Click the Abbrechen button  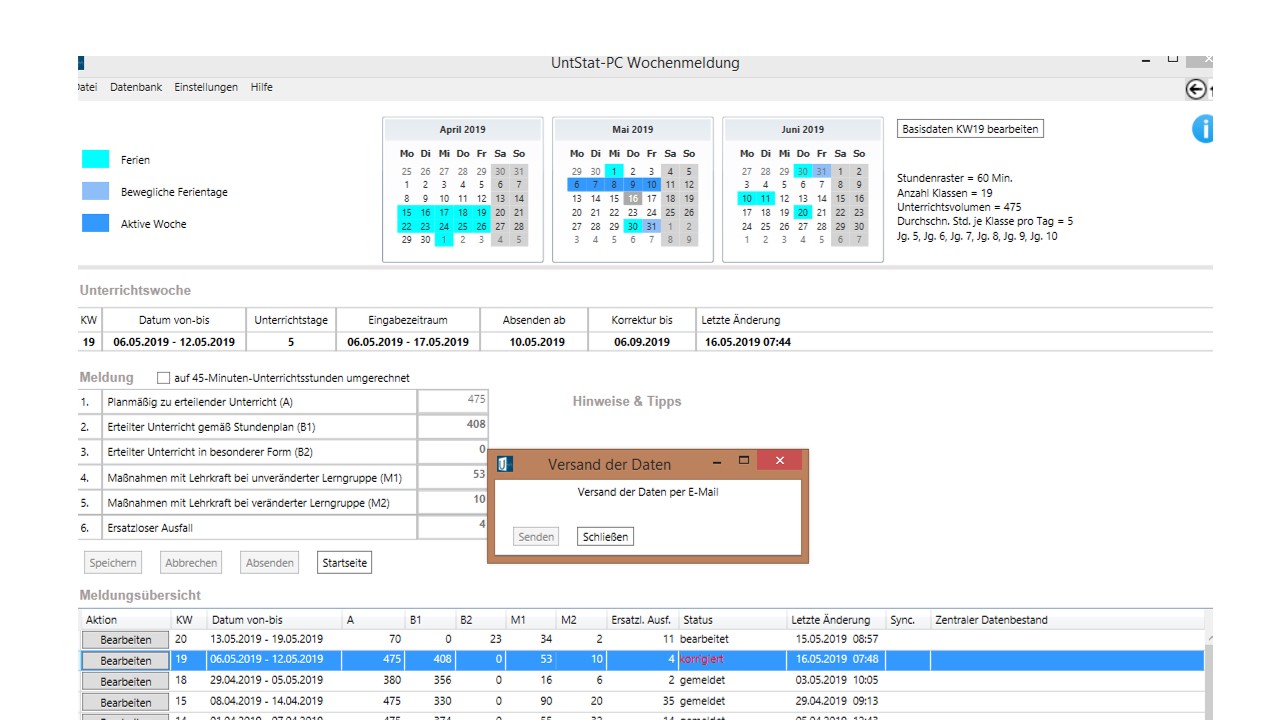(x=191, y=563)
